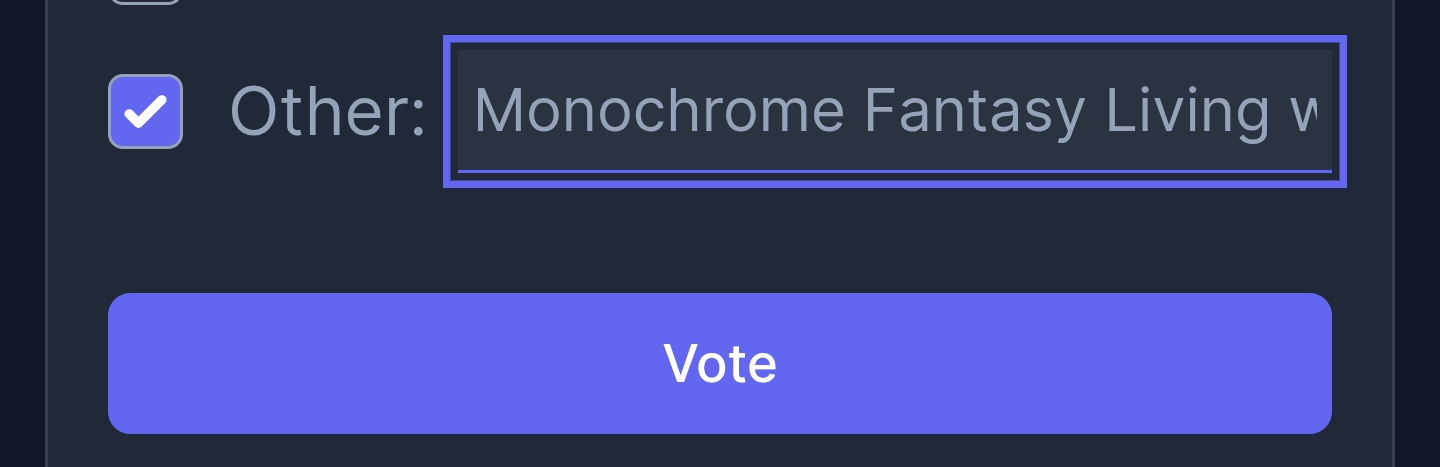Focus the Other text input field
The image size is (1440, 467).
click(x=895, y=111)
